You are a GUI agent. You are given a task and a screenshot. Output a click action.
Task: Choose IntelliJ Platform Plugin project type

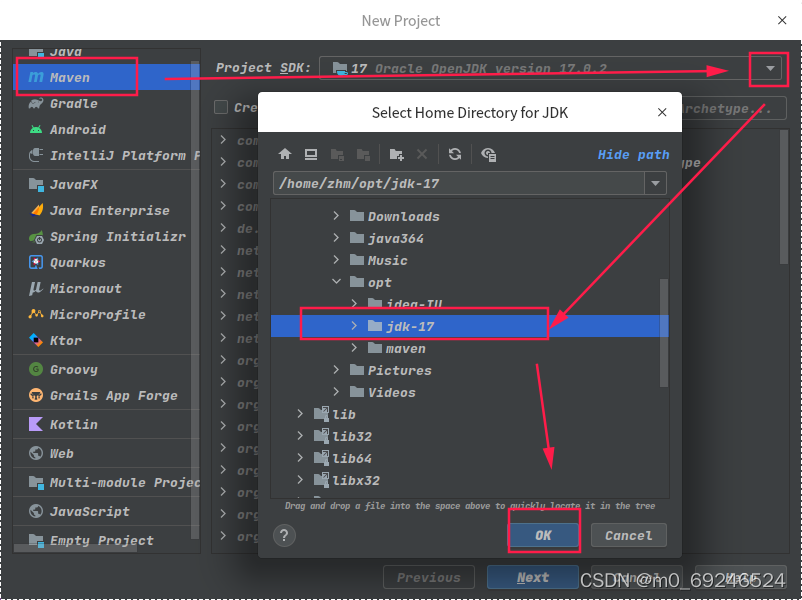(x=106, y=155)
